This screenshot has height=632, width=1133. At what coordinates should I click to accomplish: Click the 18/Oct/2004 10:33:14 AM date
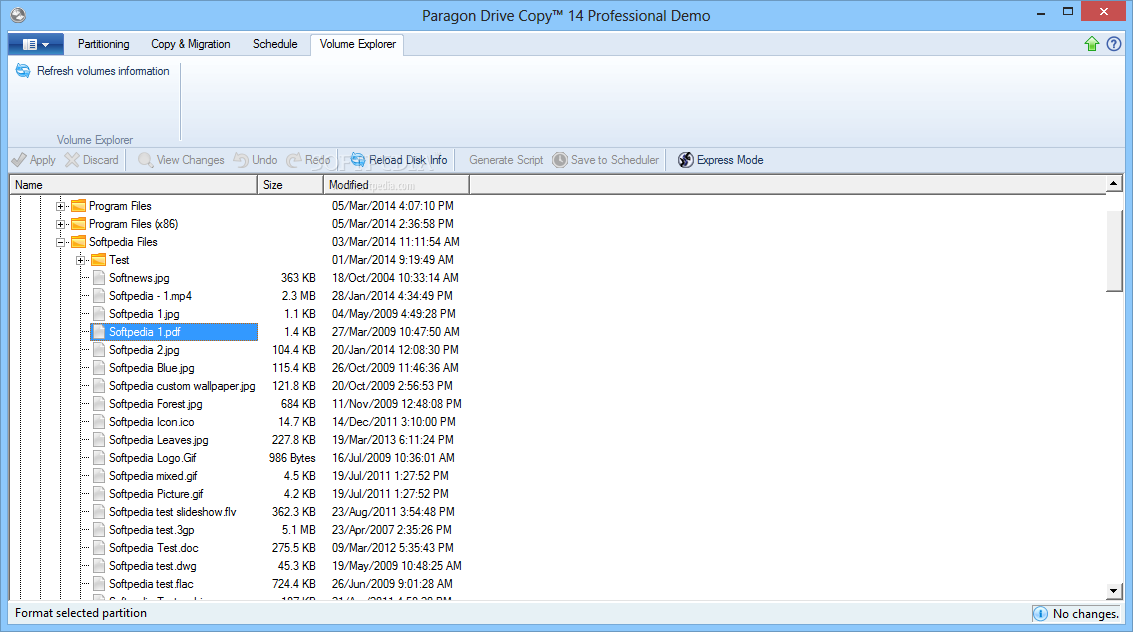tap(395, 278)
